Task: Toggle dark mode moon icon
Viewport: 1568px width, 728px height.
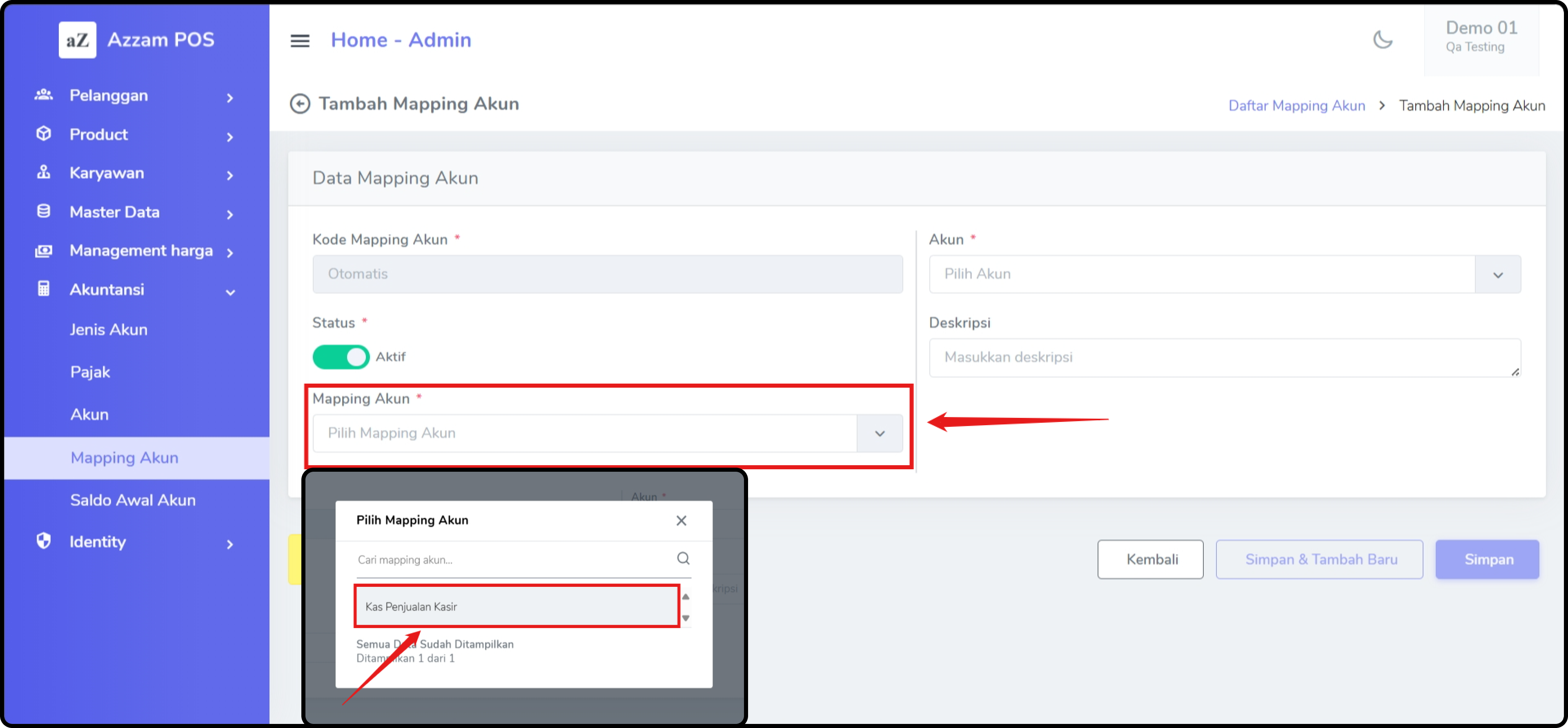Action: [x=1382, y=40]
